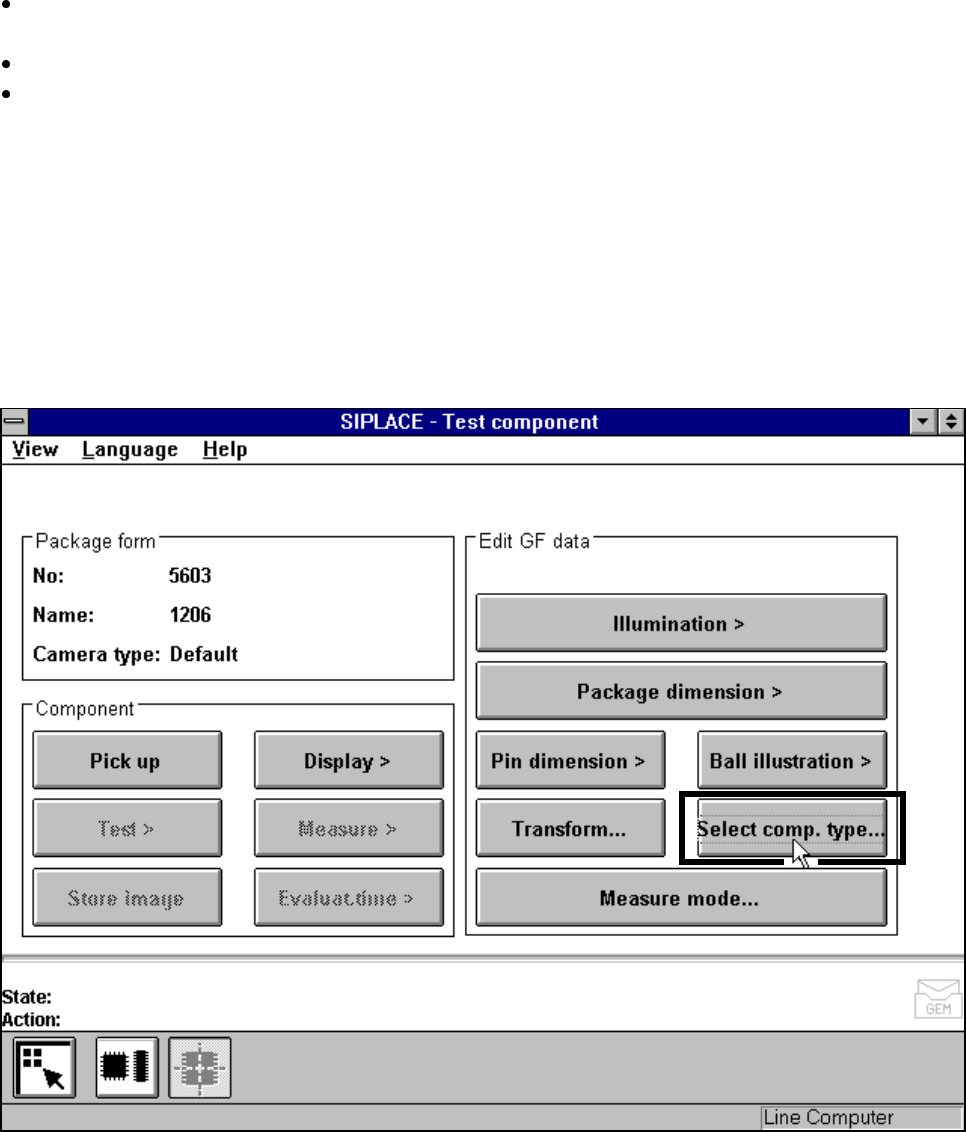Open Package dimension options

681,691
